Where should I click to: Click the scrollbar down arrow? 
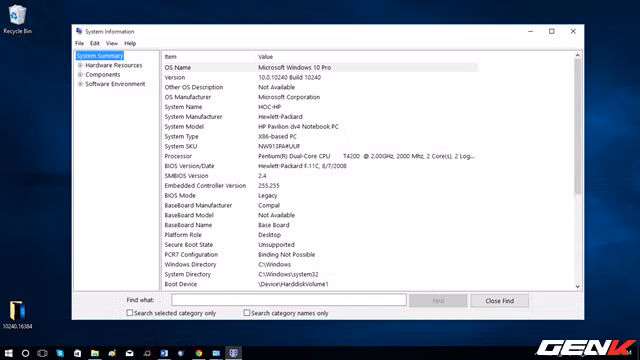coord(578,286)
